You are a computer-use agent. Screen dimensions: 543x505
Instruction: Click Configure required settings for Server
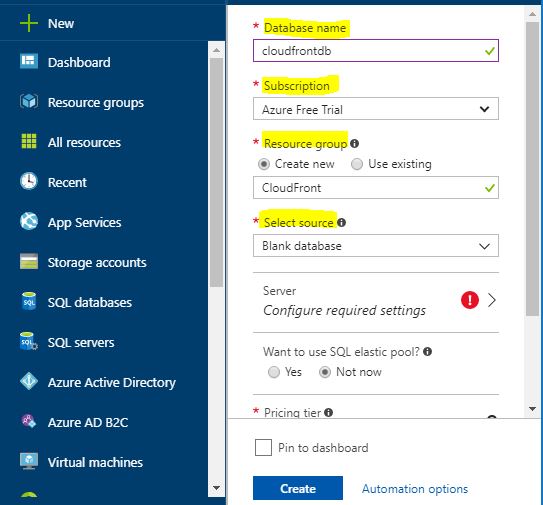click(x=345, y=310)
